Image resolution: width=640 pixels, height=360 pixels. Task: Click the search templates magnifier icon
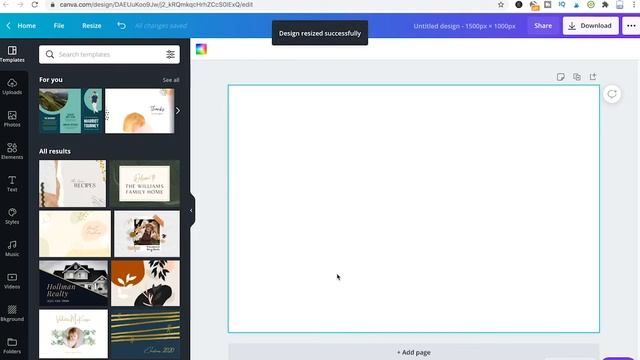(50, 54)
